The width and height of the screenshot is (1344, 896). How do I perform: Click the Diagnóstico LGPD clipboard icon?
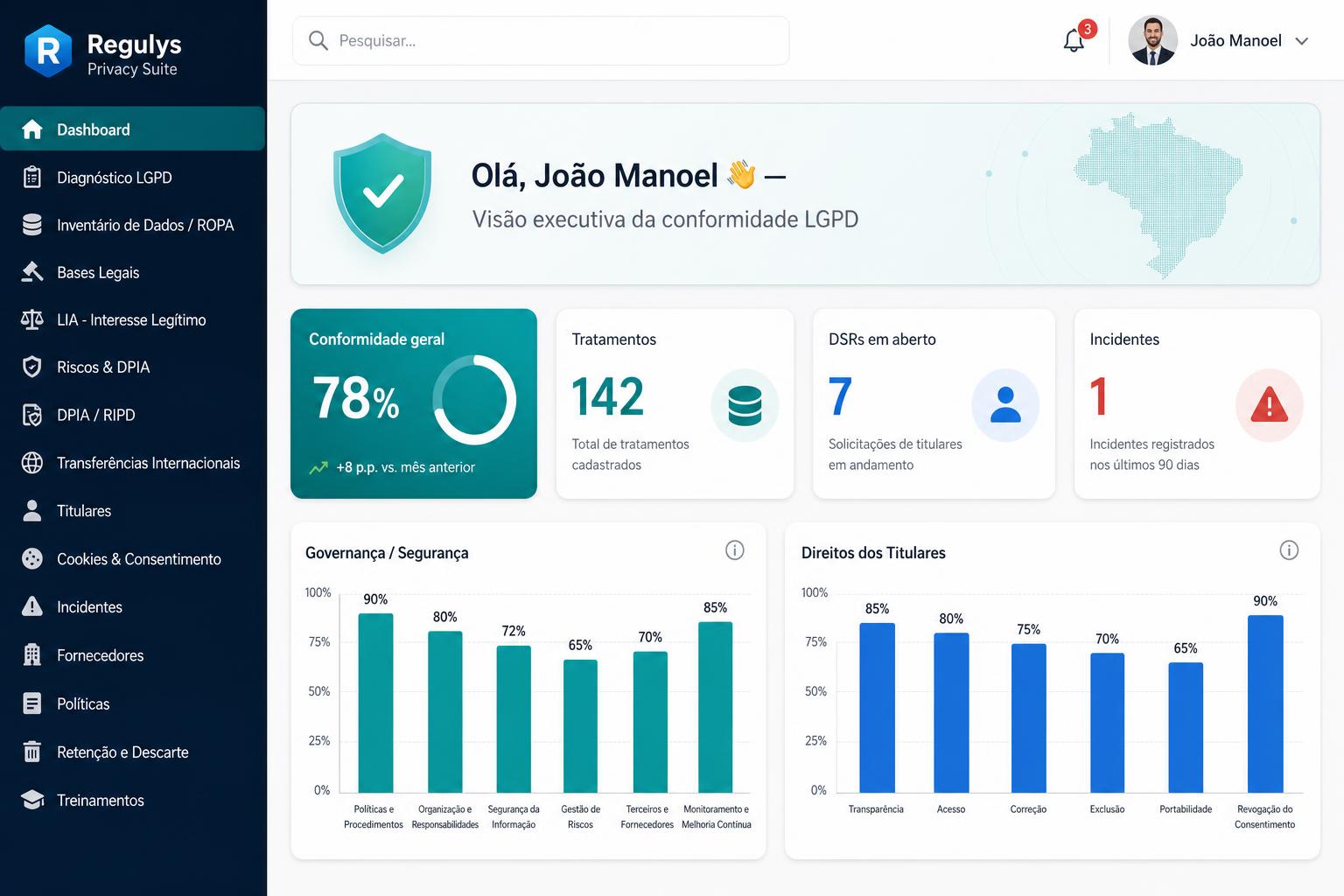32,178
